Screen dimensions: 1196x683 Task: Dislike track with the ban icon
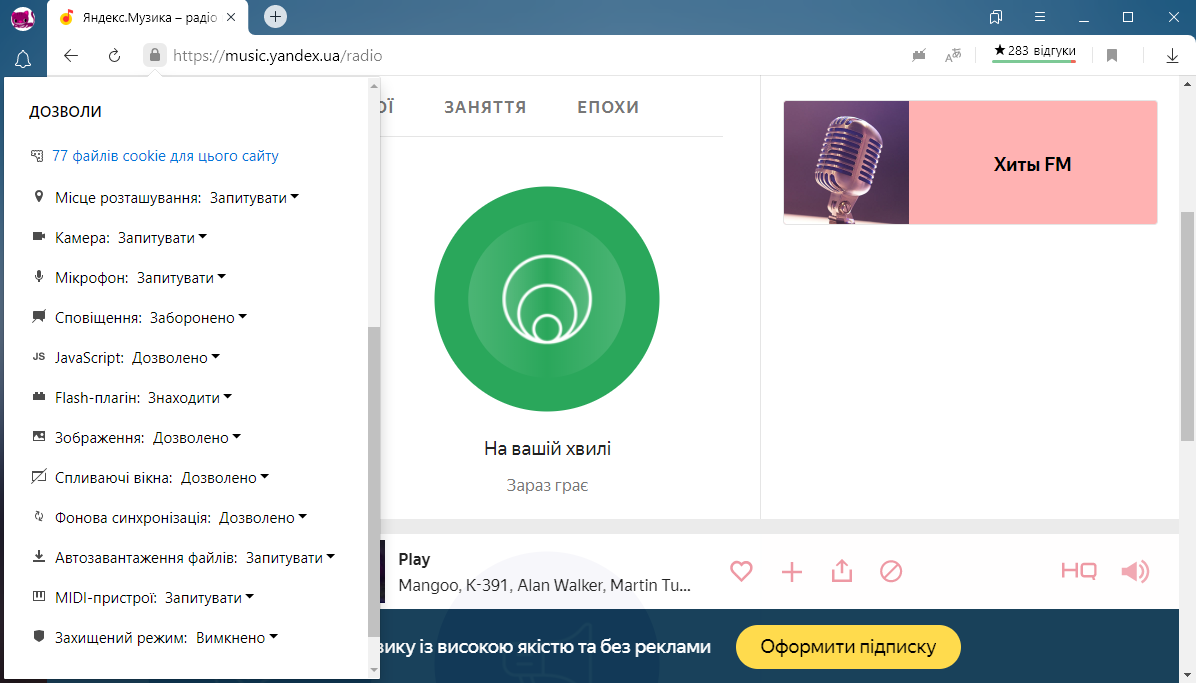pyautogui.click(x=891, y=571)
